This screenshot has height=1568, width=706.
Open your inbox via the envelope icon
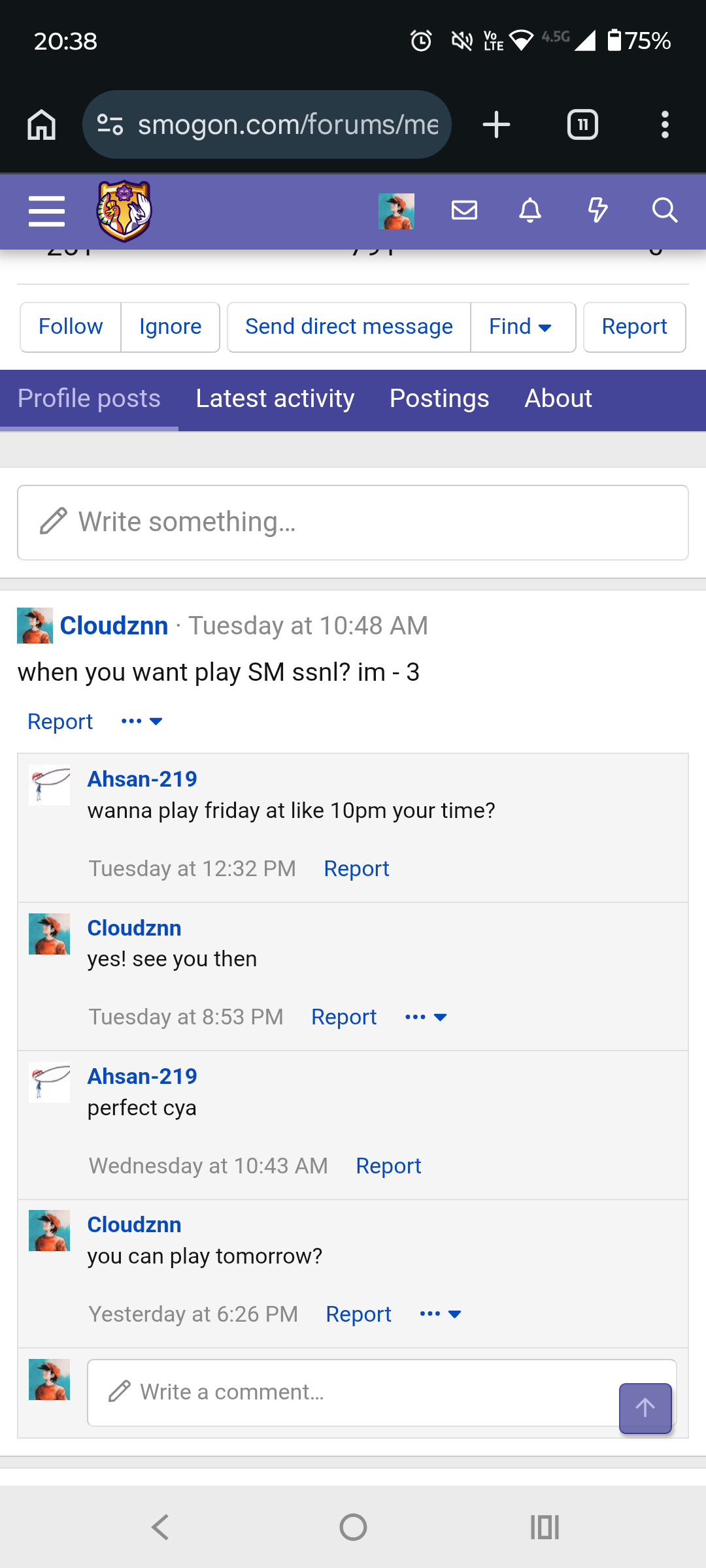[x=464, y=210]
